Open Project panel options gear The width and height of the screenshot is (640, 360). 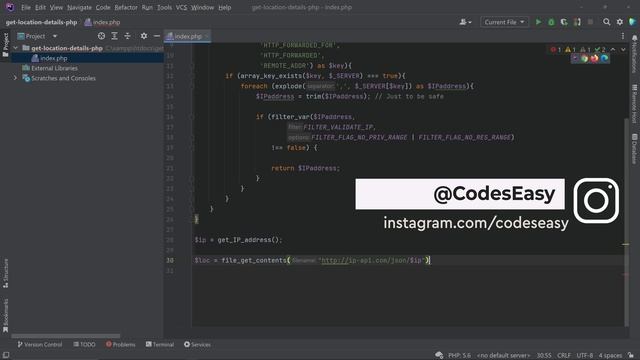click(144, 36)
